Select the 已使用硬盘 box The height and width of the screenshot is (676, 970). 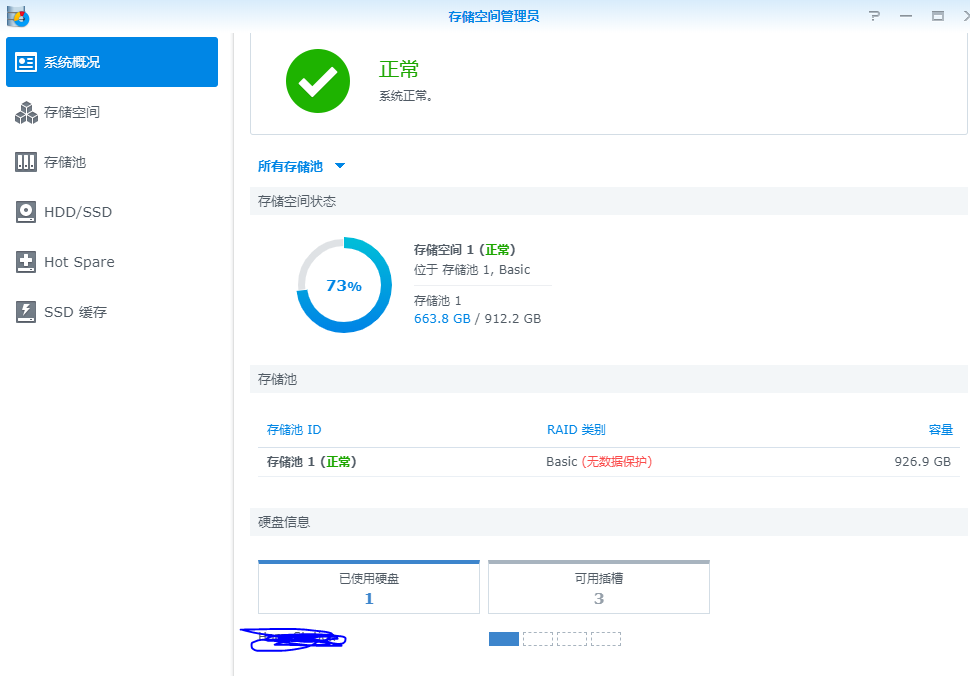coord(368,588)
